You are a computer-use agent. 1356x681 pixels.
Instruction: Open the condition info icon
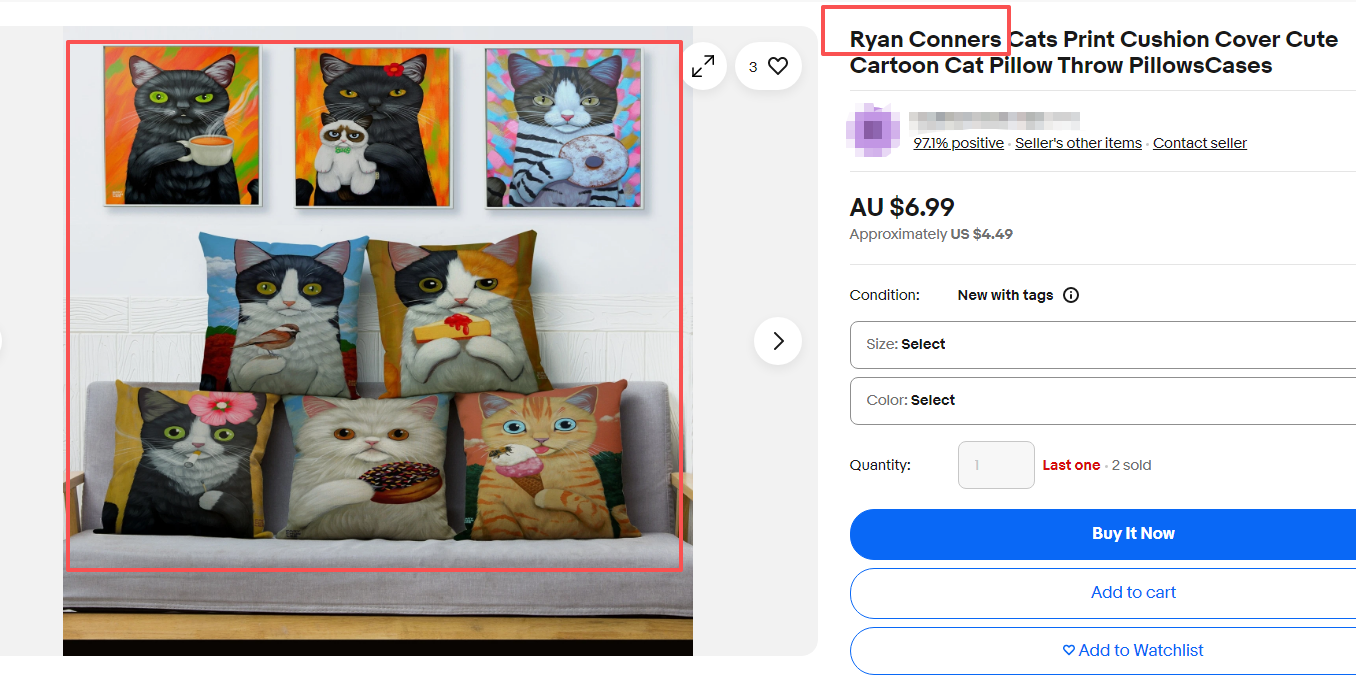point(1071,295)
